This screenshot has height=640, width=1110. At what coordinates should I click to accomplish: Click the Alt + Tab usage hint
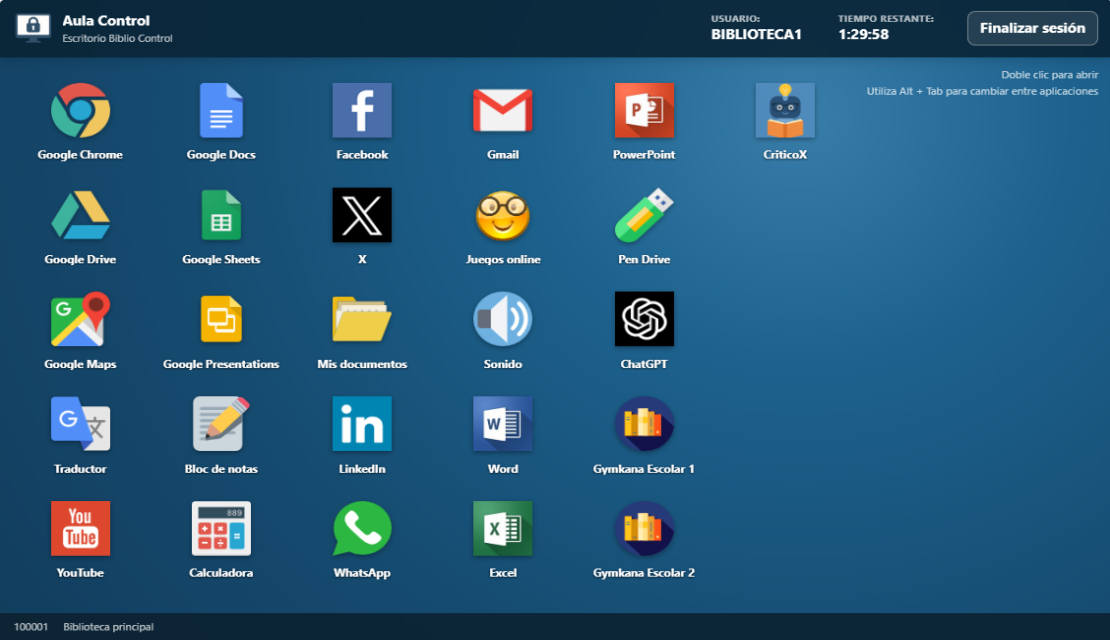[983, 91]
